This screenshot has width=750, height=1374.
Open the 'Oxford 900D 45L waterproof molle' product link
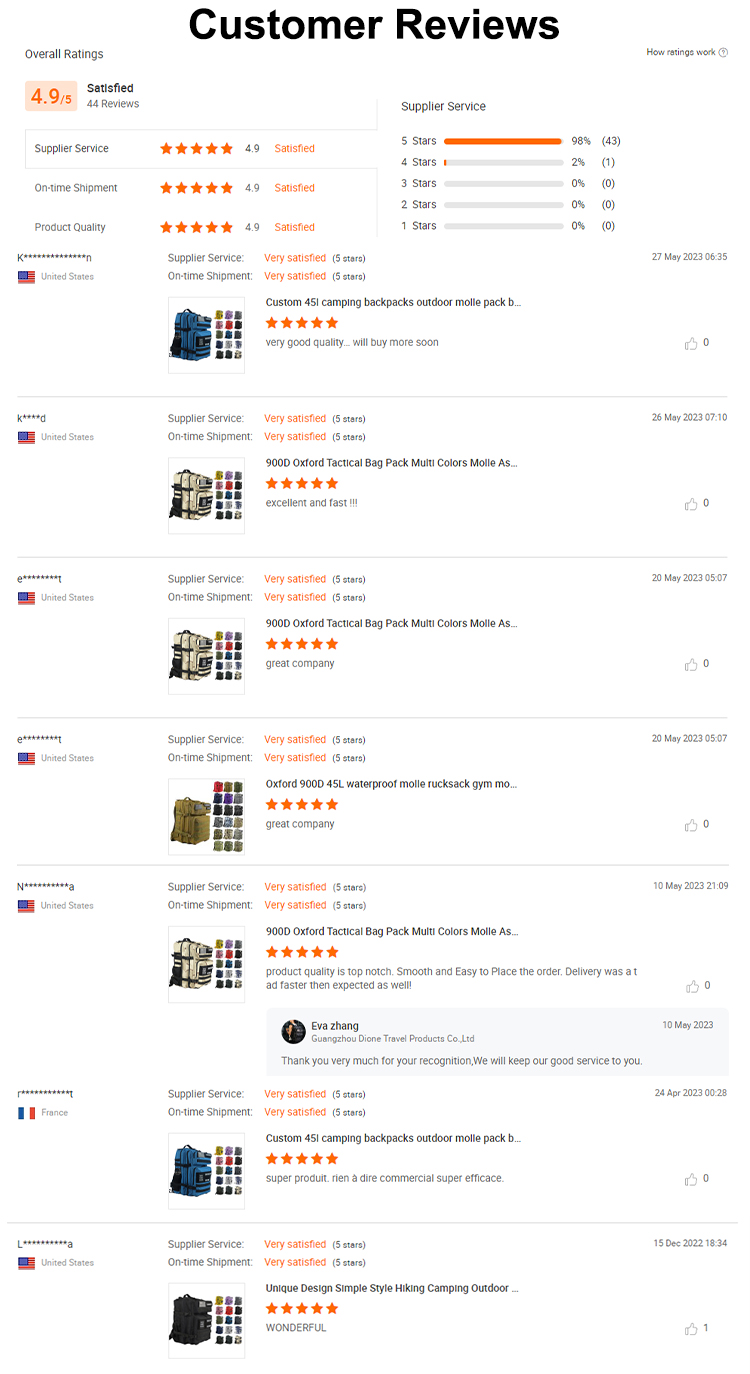(x=392, y=784)
